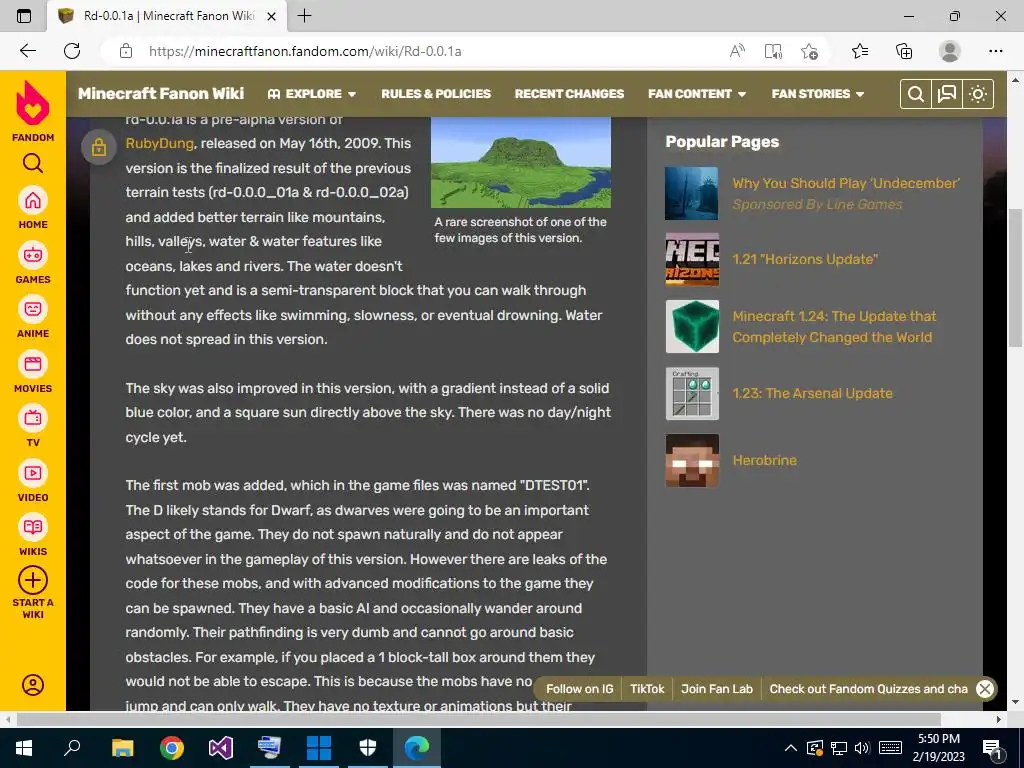The image size is (1024, 768).
Task: Open the notification center icon
Action: [x=993, y=748]
